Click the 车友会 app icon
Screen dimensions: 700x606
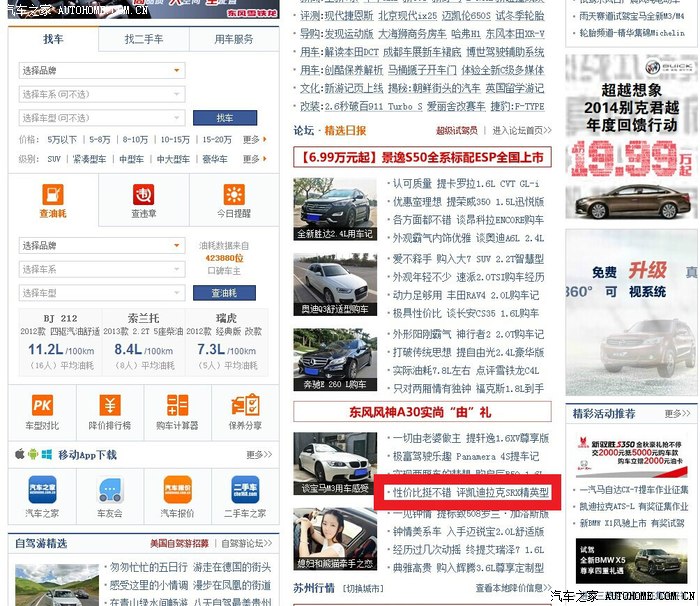tap(109, 492)
